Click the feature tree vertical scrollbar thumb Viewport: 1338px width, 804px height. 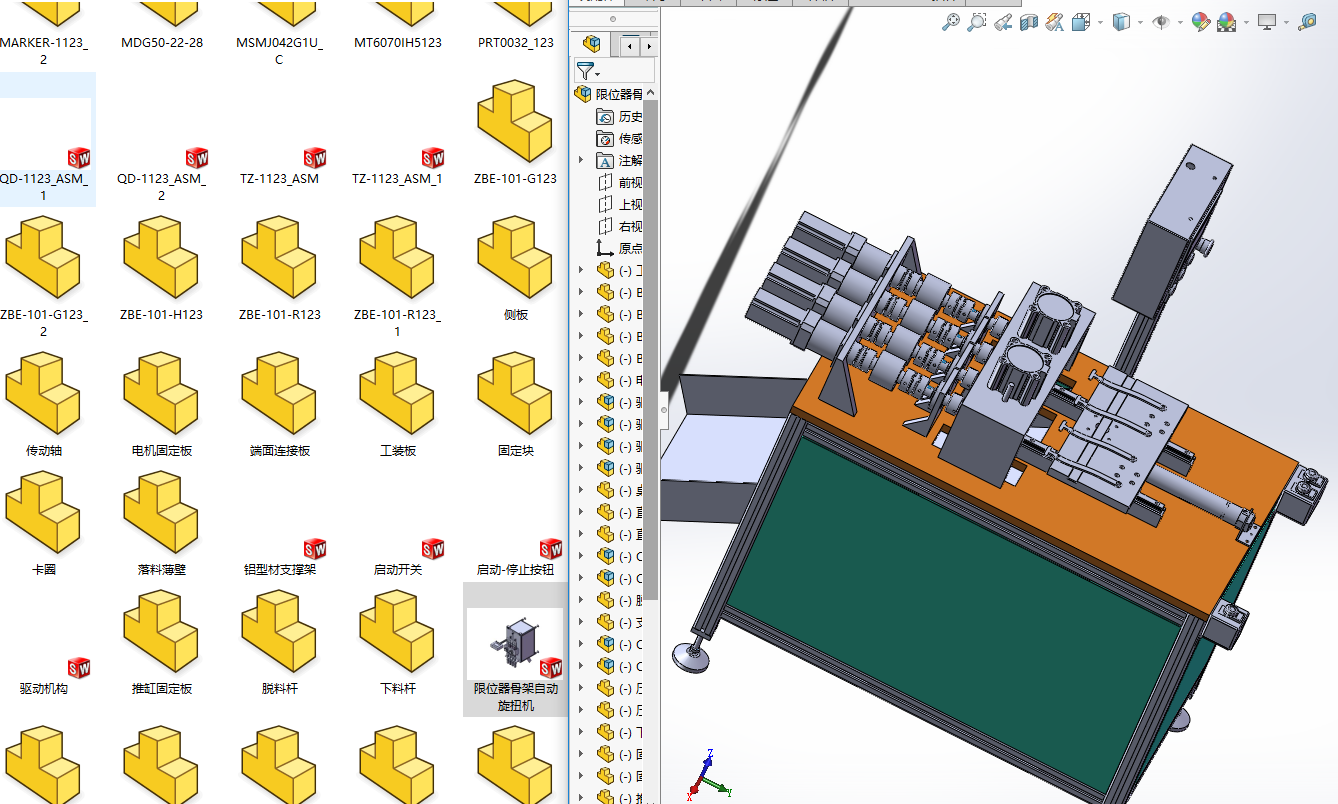(651, 350)
